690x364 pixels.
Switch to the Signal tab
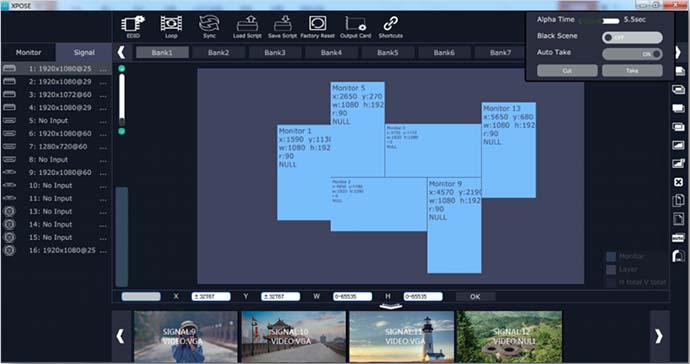point(84,52)
